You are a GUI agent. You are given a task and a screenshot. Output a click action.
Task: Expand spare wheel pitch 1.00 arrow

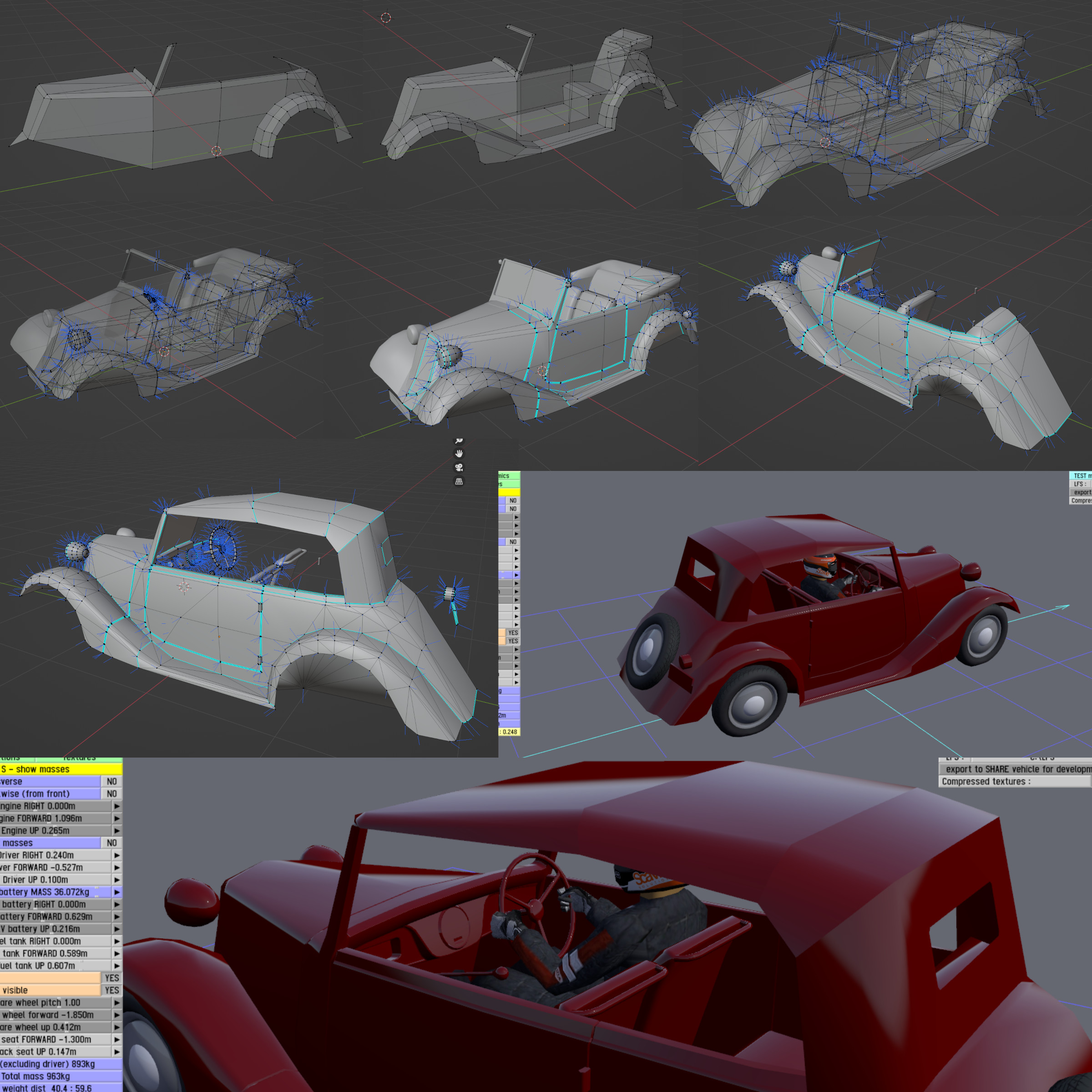coord(117,1003)
